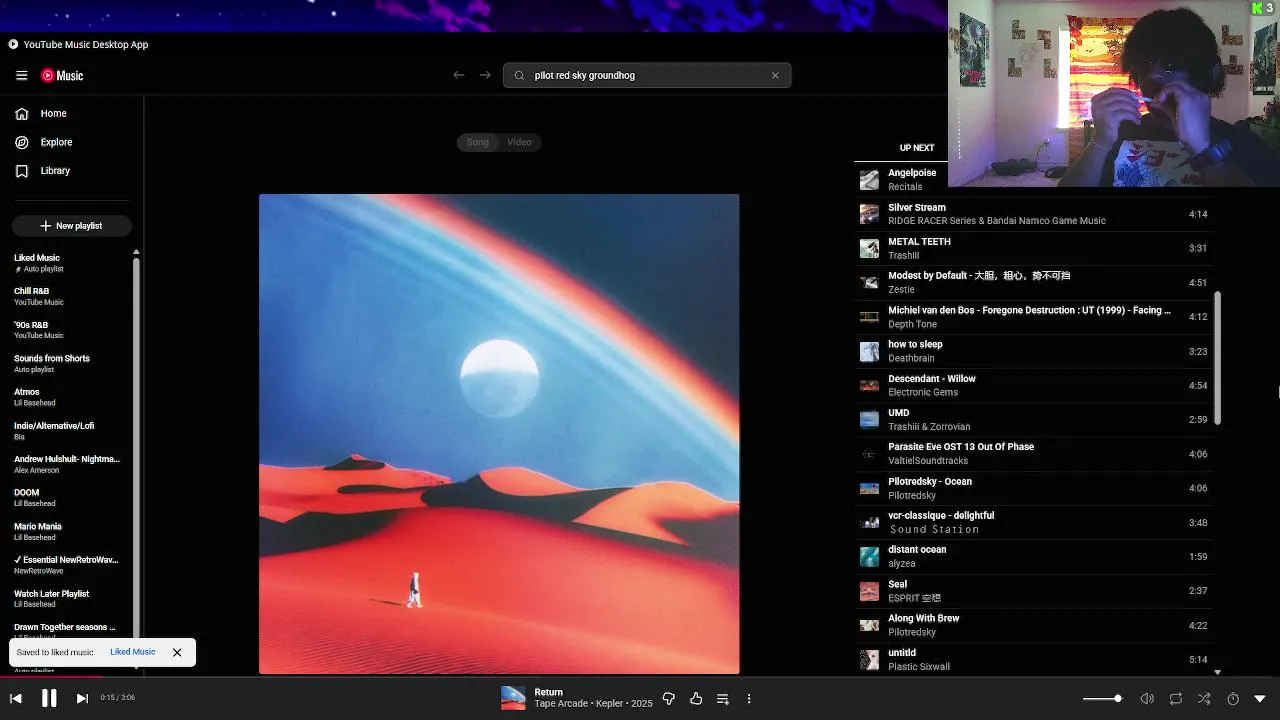Open the hamburger guide menu

(x=21, y=75)
